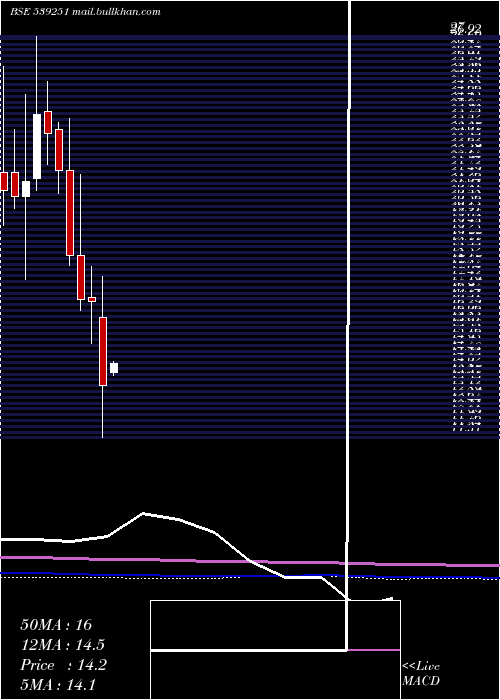This screenshot has width=500, height=700.
Task: Select the '12MA : 14.5' value
Action: coord(62,645)
